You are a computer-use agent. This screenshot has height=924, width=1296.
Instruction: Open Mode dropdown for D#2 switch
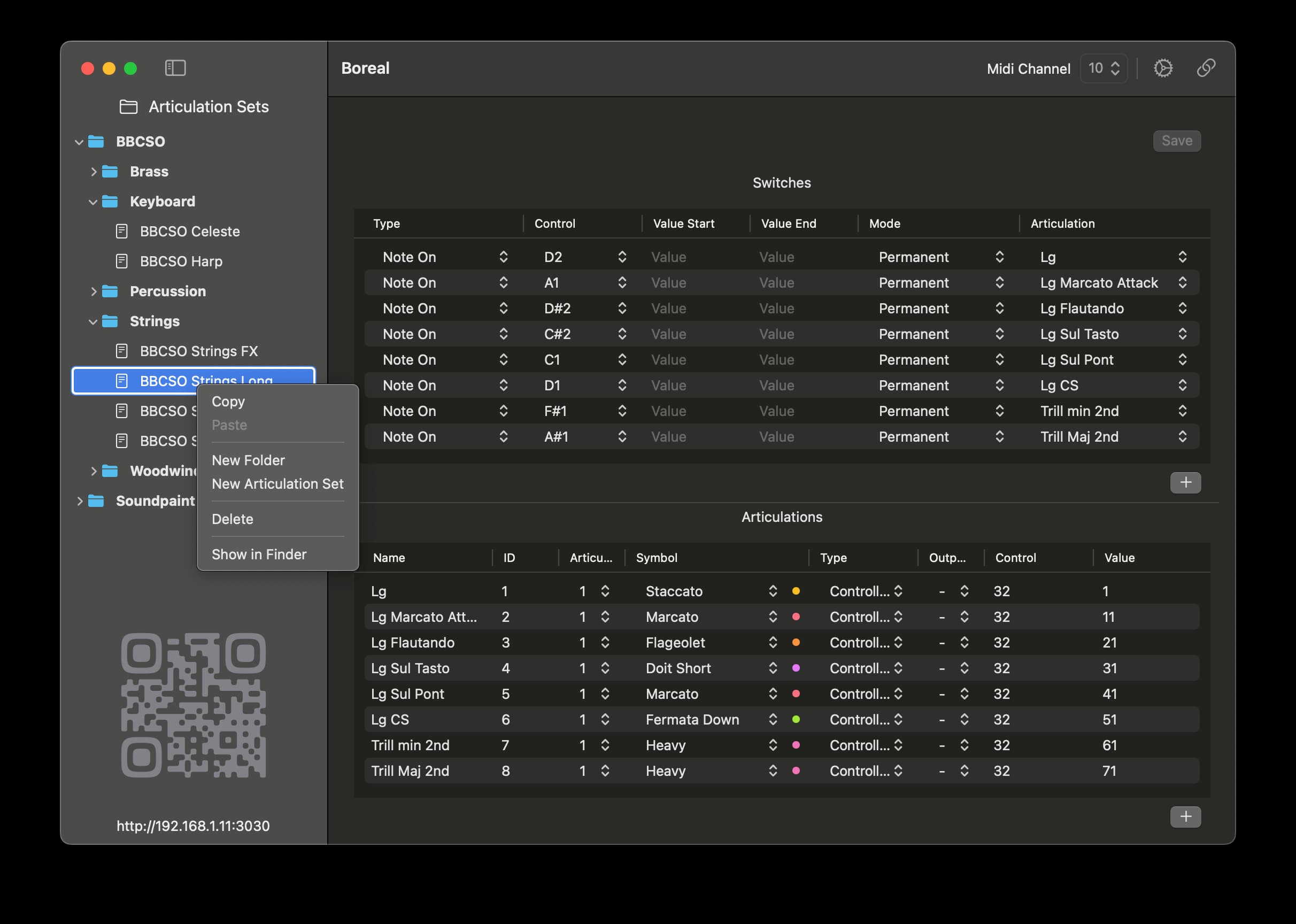pos(941,309)
